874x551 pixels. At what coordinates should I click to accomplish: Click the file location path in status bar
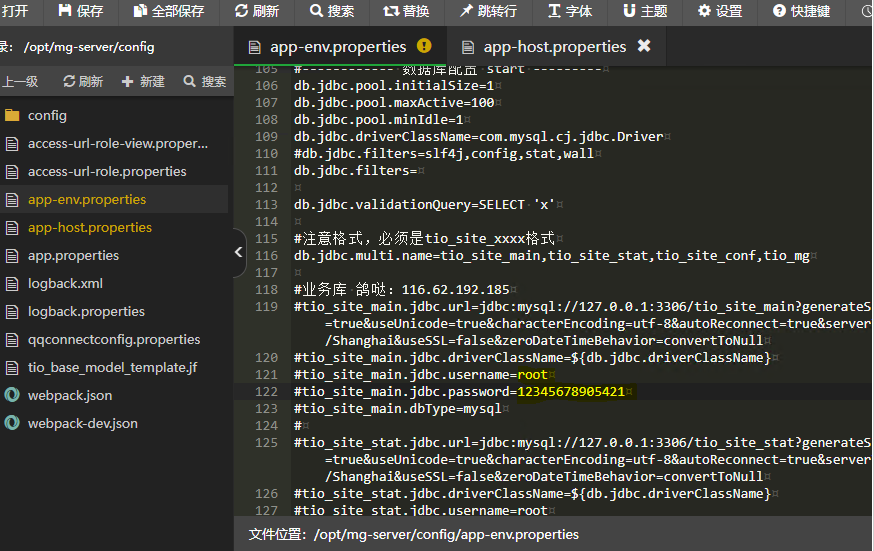tap(446, 534)
